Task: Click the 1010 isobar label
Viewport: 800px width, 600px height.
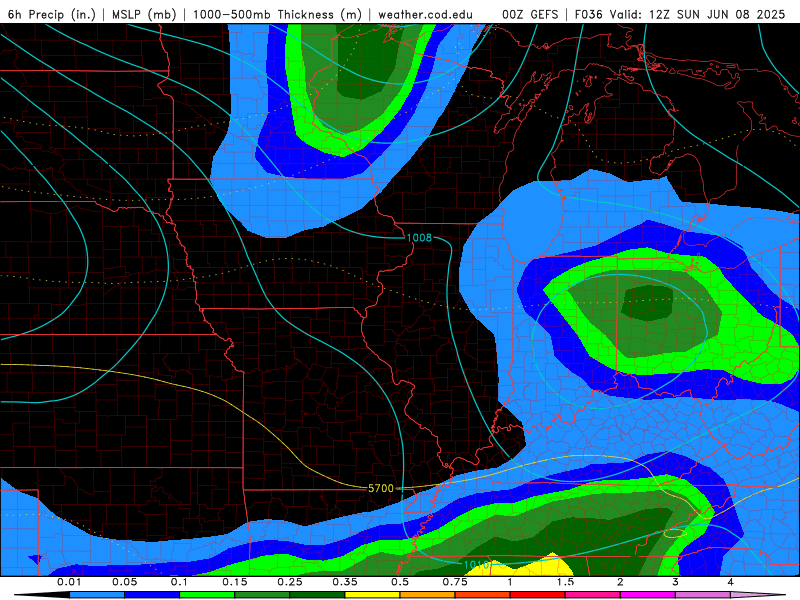Action: point(476,565)
